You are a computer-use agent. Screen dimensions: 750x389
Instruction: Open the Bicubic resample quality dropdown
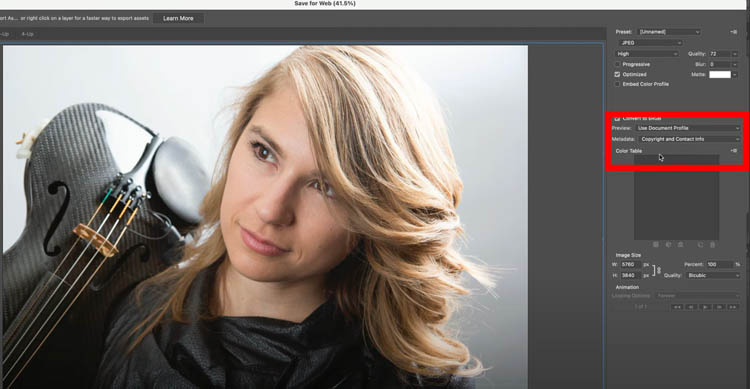713,276
